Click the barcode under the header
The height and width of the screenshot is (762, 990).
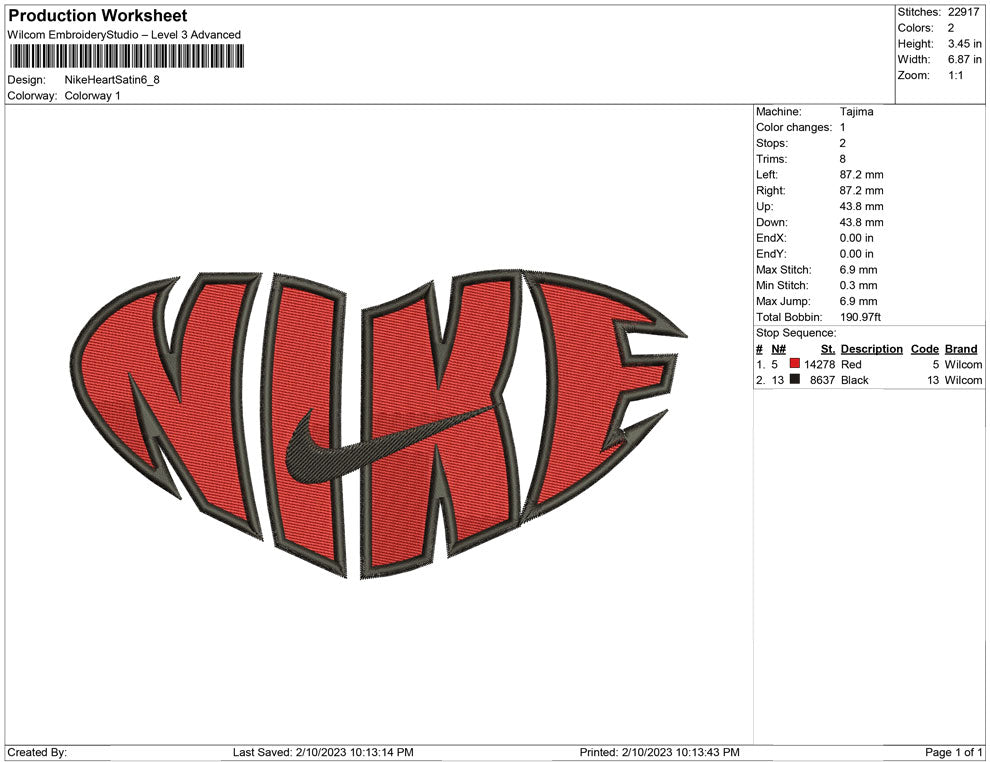pos(126,56)
